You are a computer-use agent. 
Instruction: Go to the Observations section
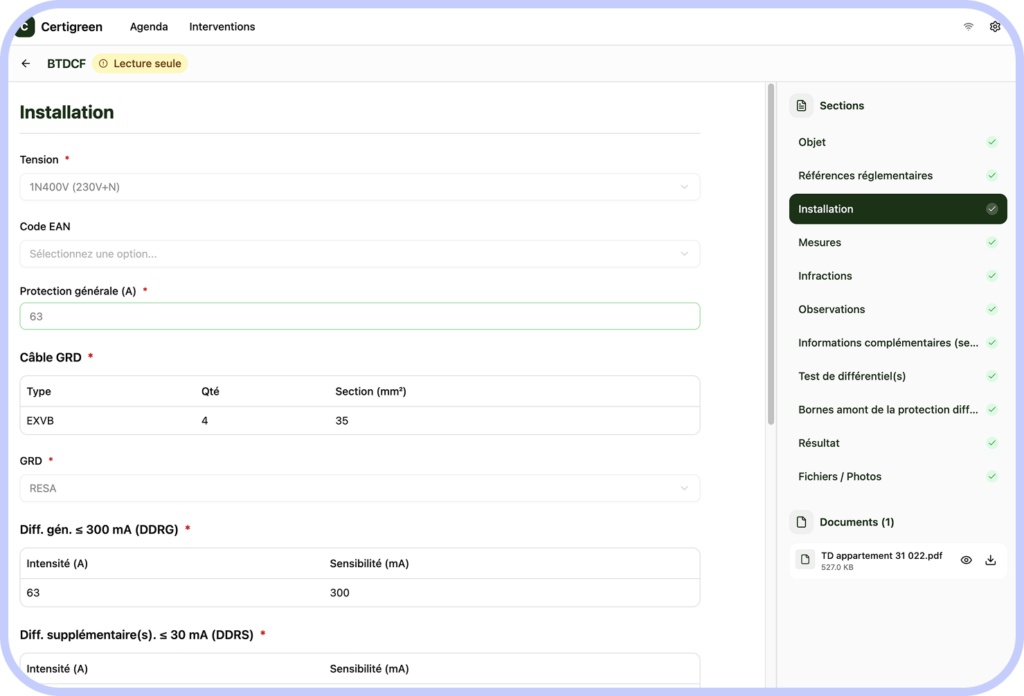pyautogui.click(x=898, y=309)
